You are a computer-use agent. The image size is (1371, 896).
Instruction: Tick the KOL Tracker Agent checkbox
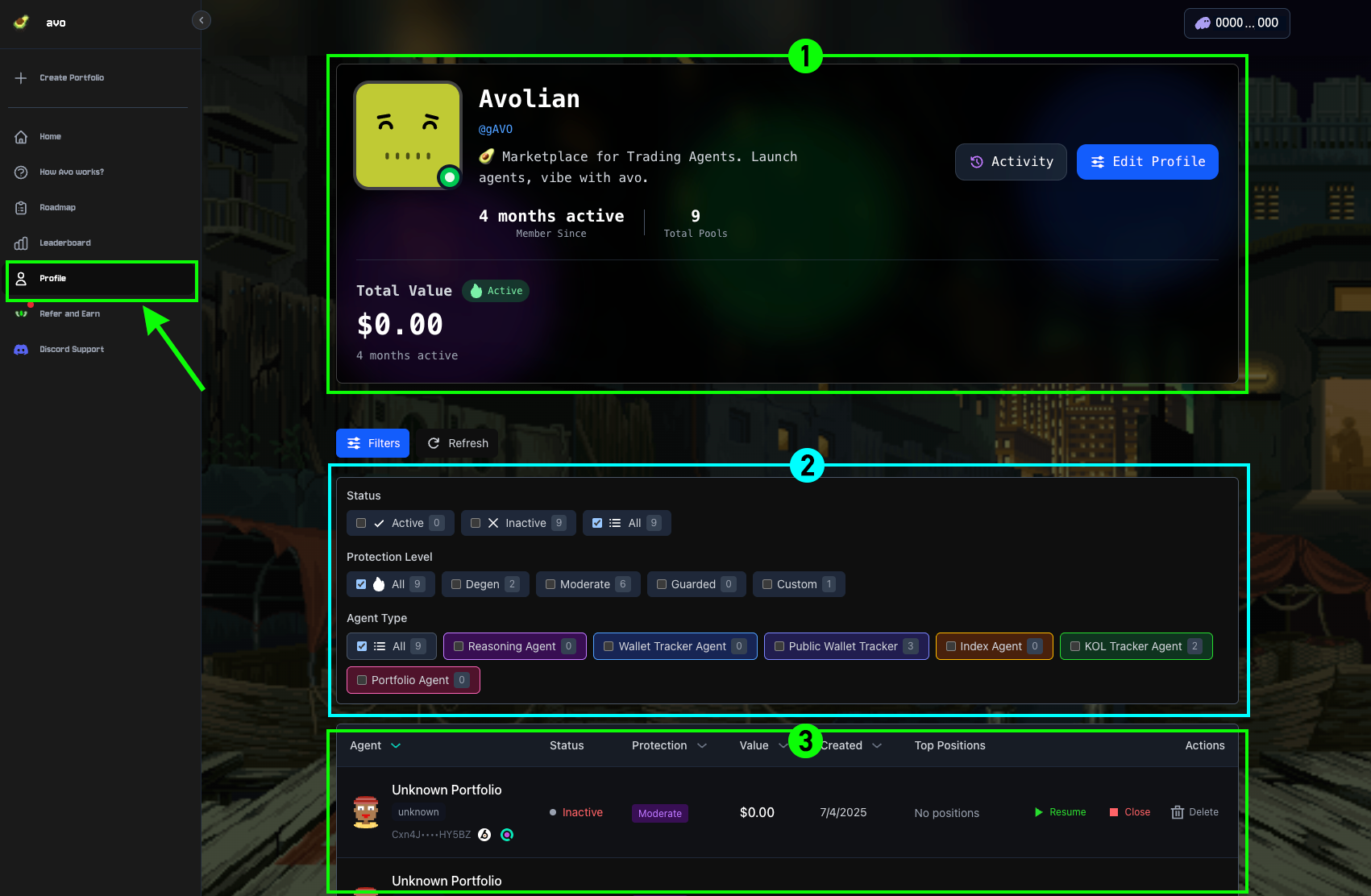[1074, 646]
